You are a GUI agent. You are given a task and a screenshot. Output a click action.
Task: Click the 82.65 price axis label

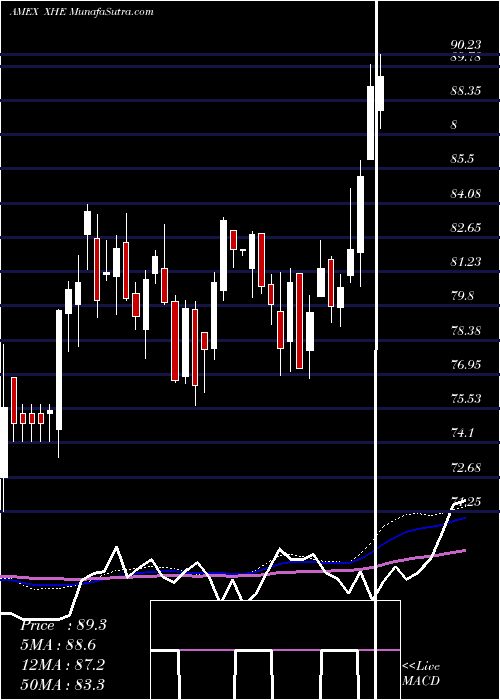[x=466, y=228]
